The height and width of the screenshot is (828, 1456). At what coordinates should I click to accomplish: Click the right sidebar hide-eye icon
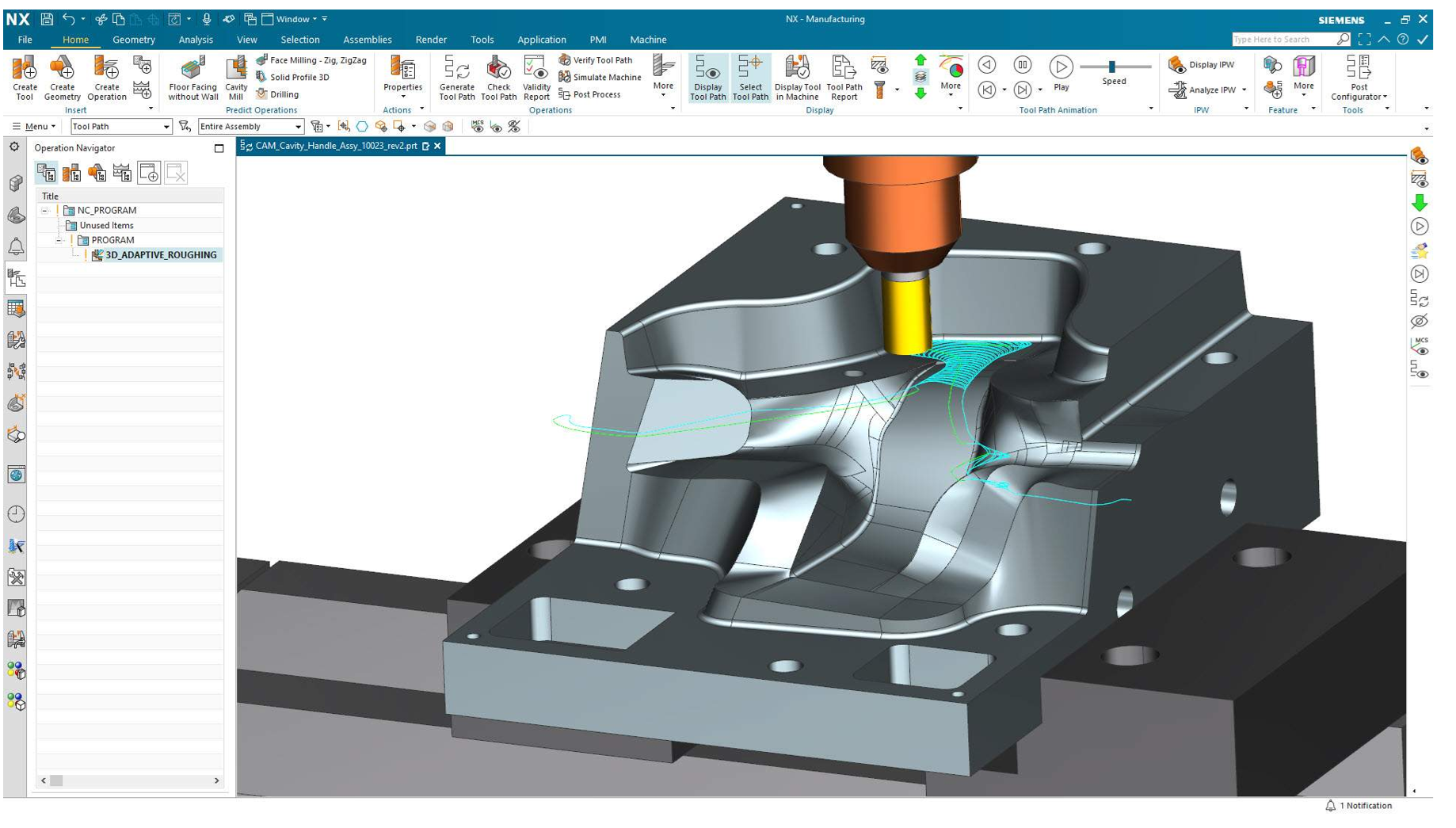(1419, 322)
